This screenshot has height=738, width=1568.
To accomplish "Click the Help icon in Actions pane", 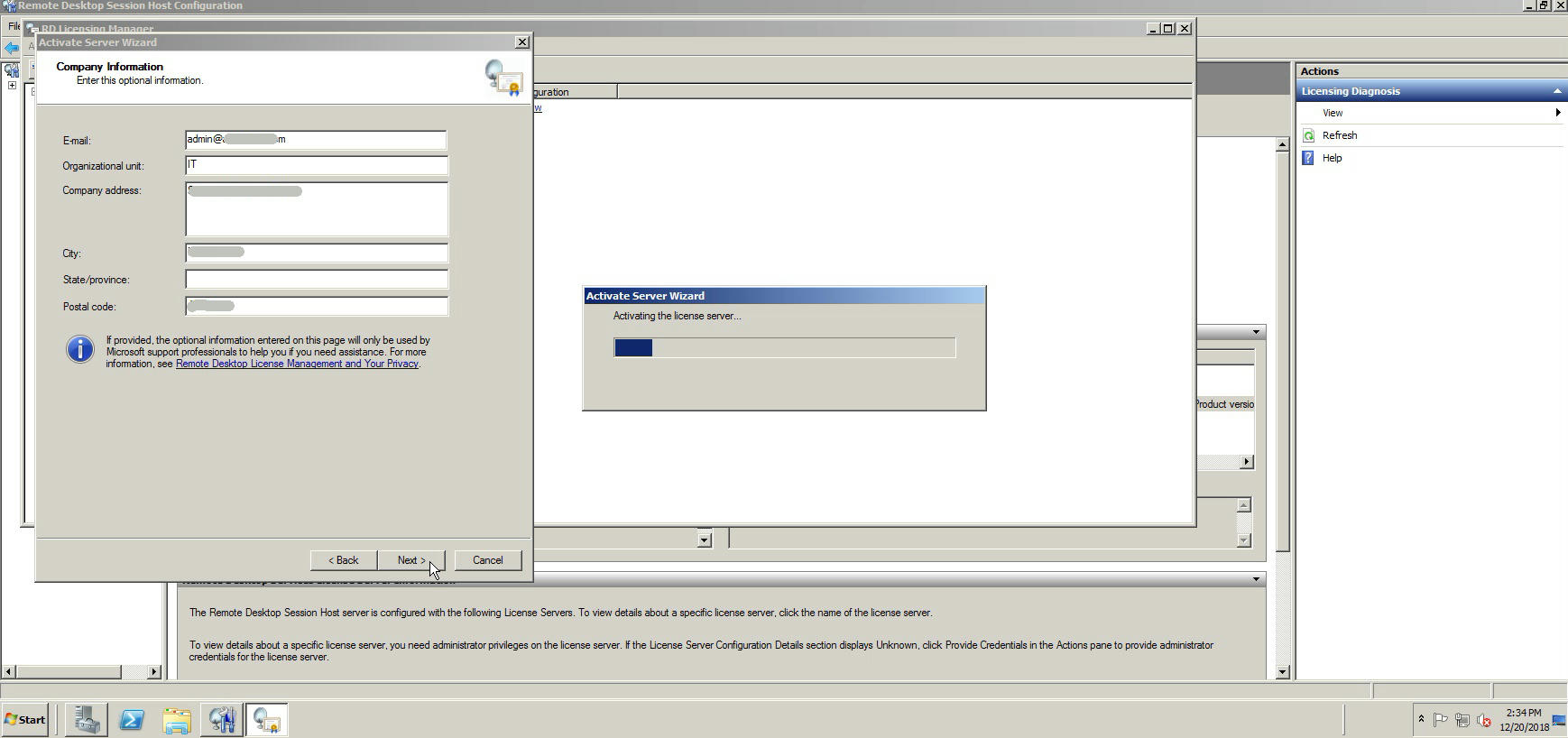I will coord(1309,158).
